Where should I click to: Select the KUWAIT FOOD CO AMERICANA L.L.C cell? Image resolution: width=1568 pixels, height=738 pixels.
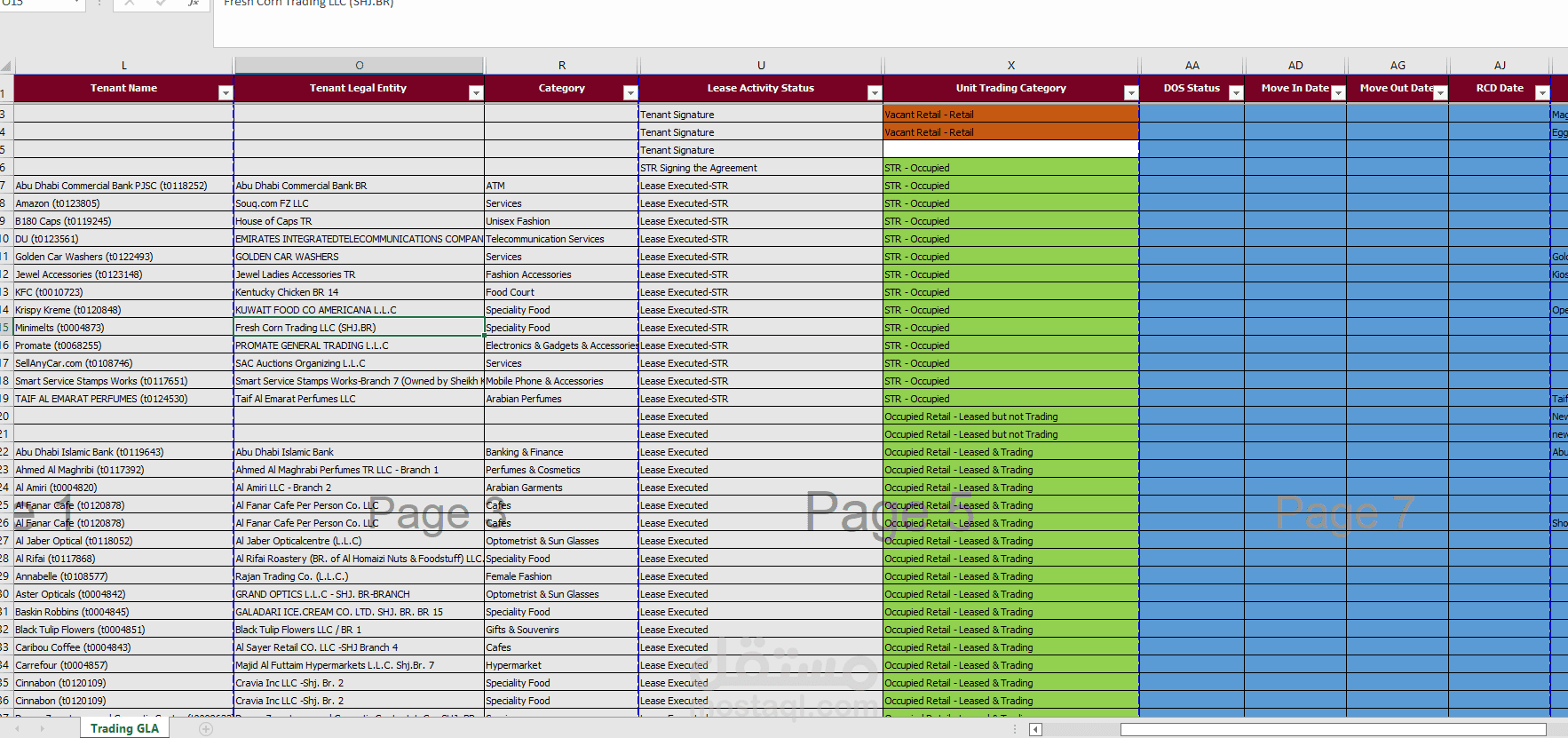(359, 310)
